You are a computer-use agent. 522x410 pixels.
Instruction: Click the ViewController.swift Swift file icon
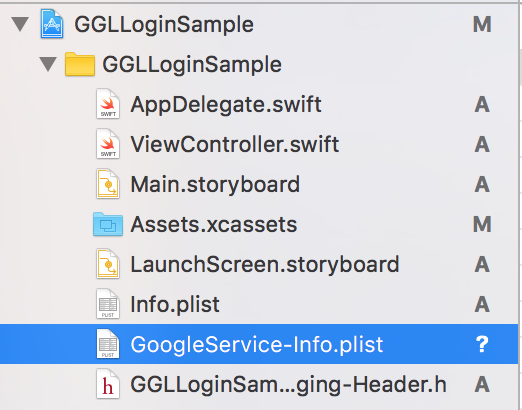[108, 144]
